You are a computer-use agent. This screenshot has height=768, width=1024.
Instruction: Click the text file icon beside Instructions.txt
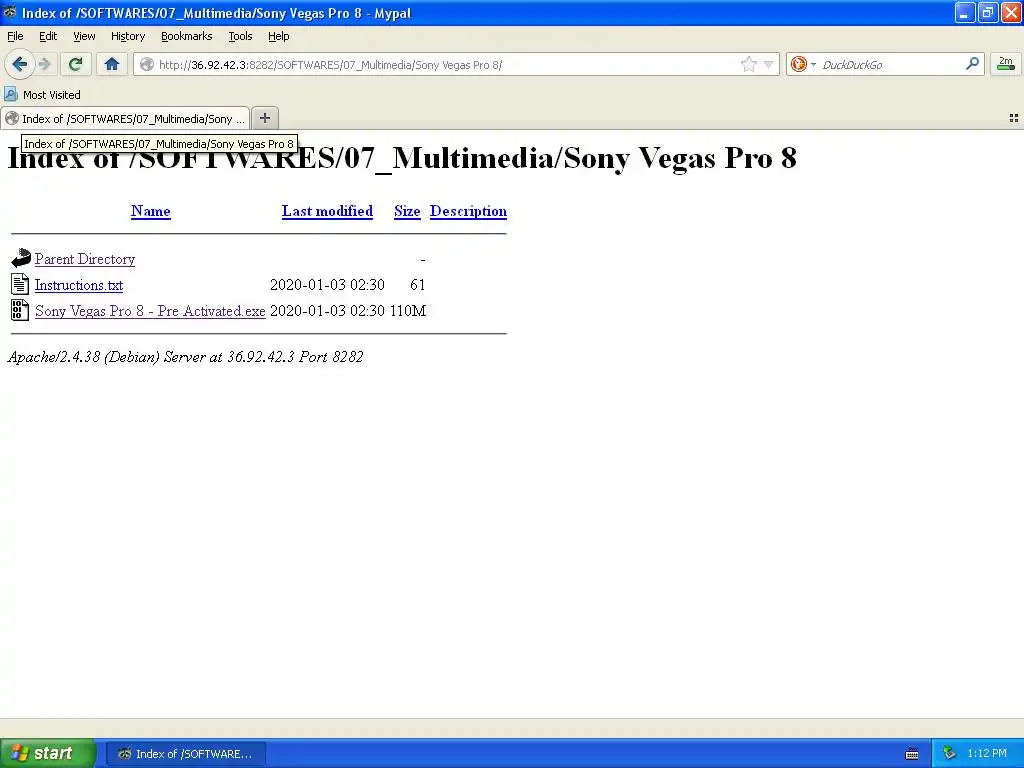pos(20,284)
